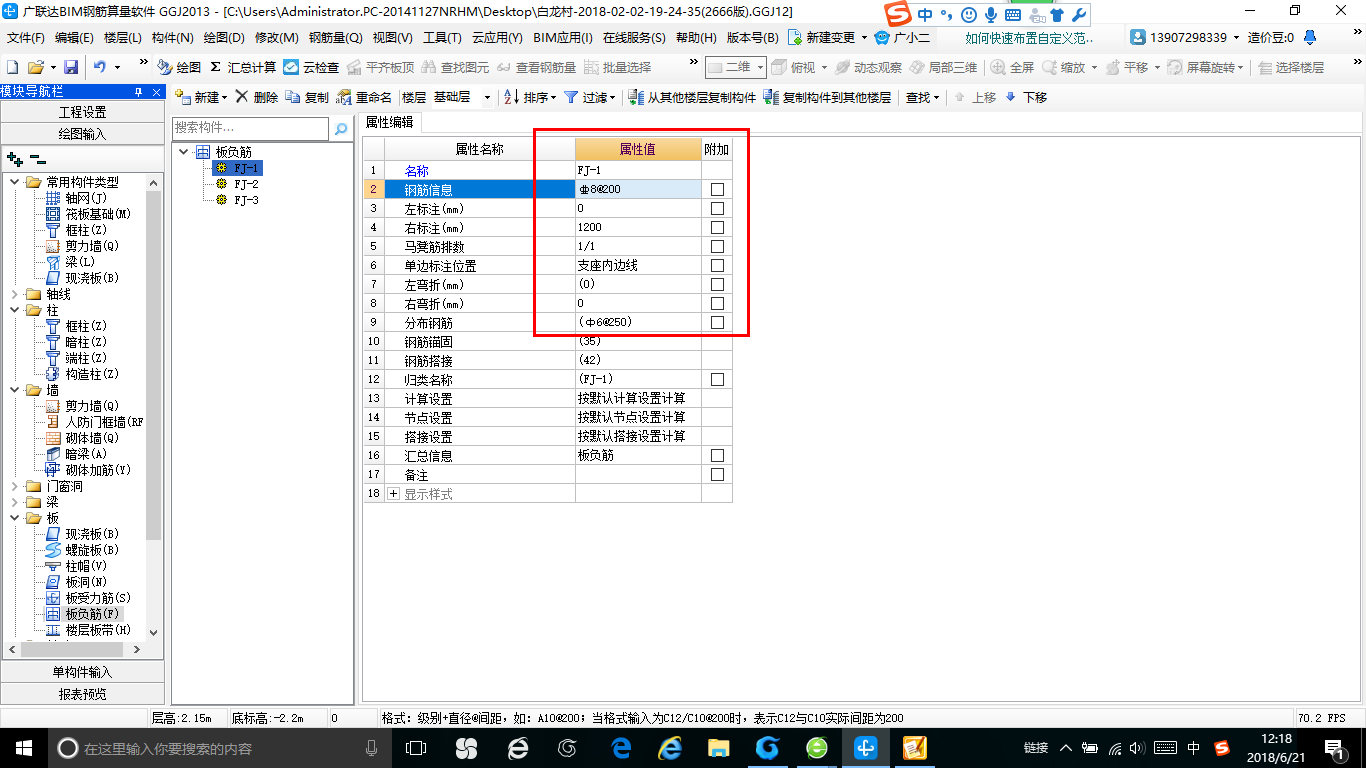
Task: Select 柱帽(V) in the tree
Action: pyautogui.click(x=76, y=566)
